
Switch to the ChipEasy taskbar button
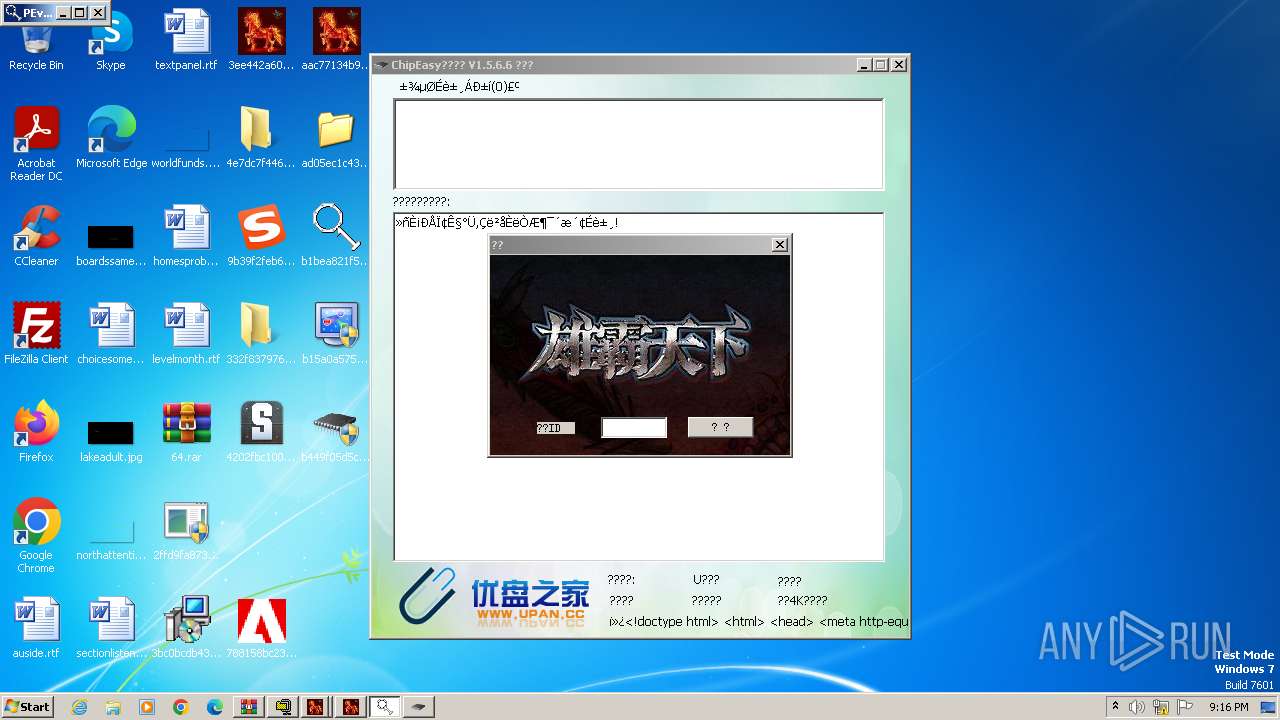coord(419,707)
